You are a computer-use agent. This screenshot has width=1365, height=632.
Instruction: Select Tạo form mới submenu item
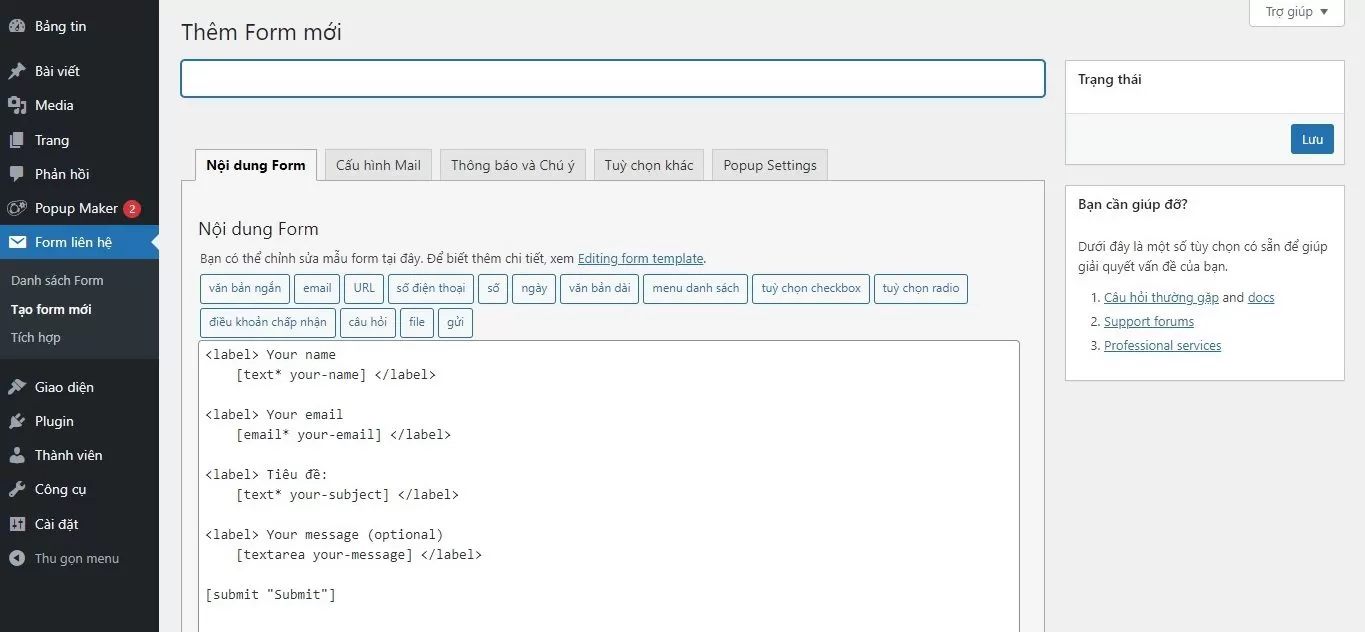[51, 309]
